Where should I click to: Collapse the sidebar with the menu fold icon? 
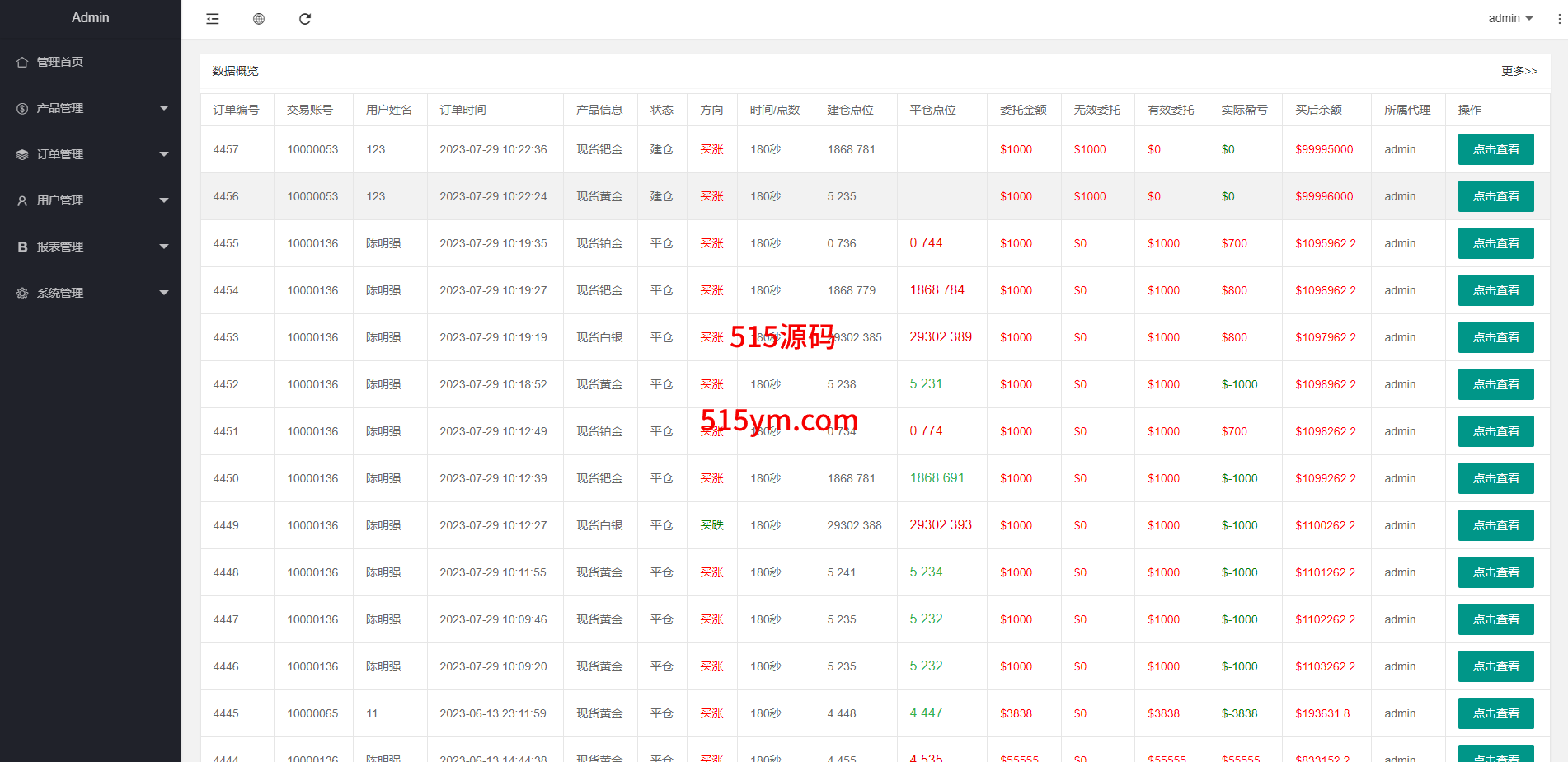[213, 19]
